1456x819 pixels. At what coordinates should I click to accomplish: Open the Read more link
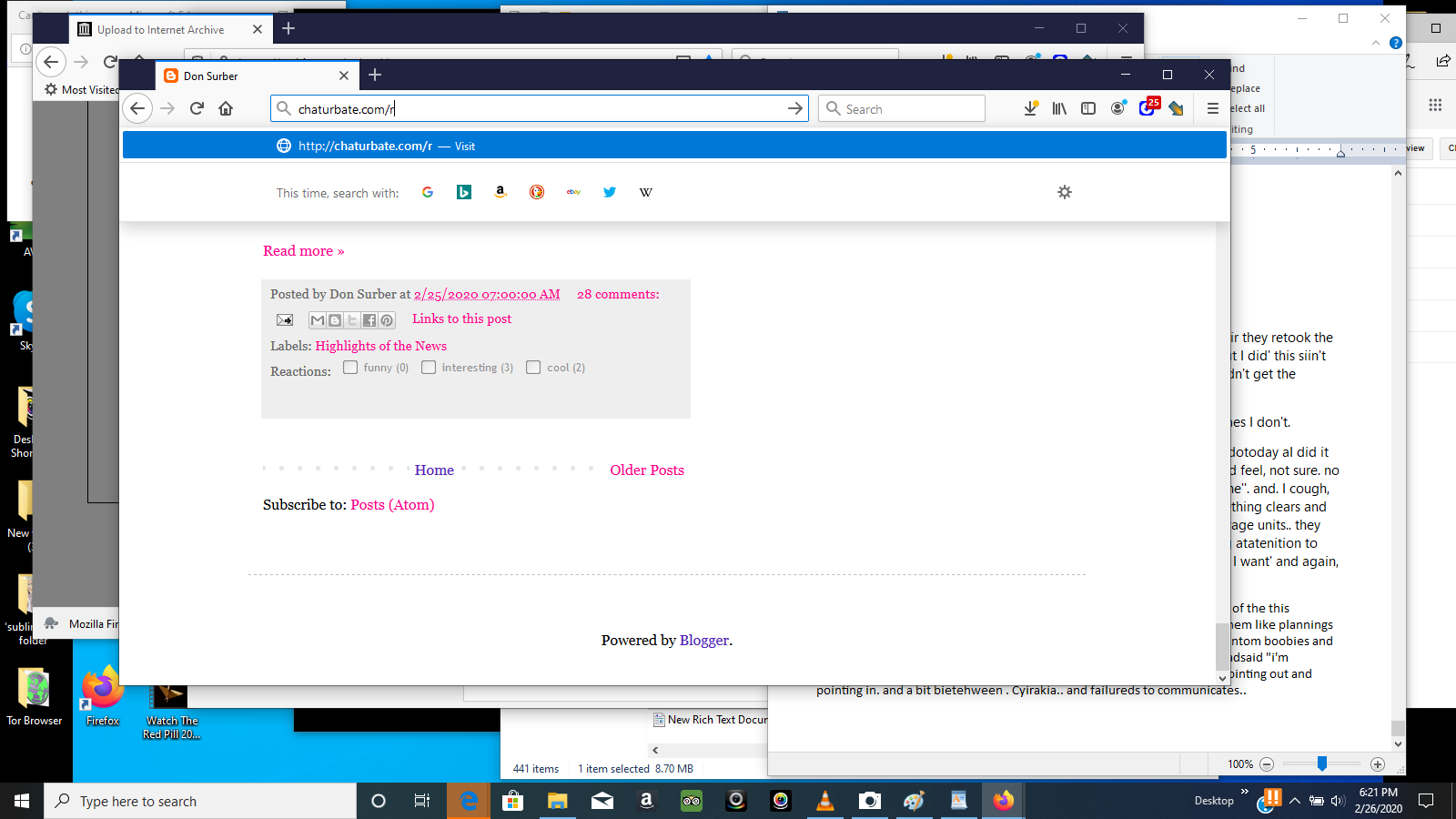click(x=304, y=251)
